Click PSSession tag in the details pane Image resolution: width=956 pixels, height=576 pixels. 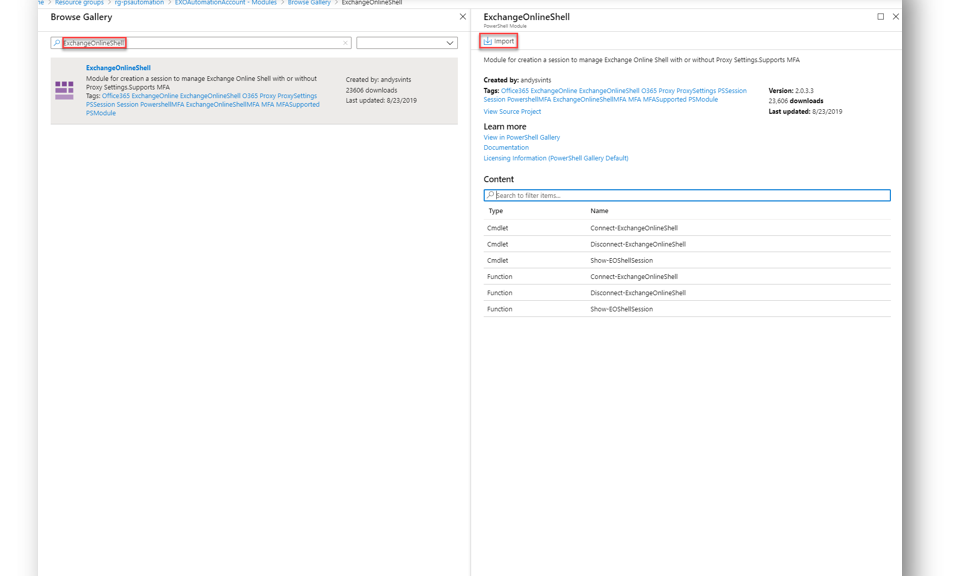tap(732, 90)
